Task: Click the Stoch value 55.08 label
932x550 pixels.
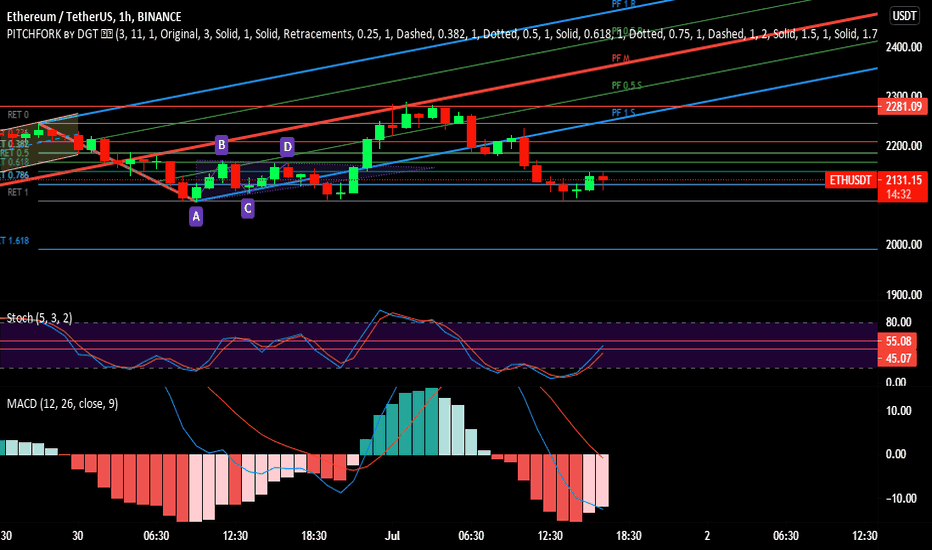Action: point(898,341)
